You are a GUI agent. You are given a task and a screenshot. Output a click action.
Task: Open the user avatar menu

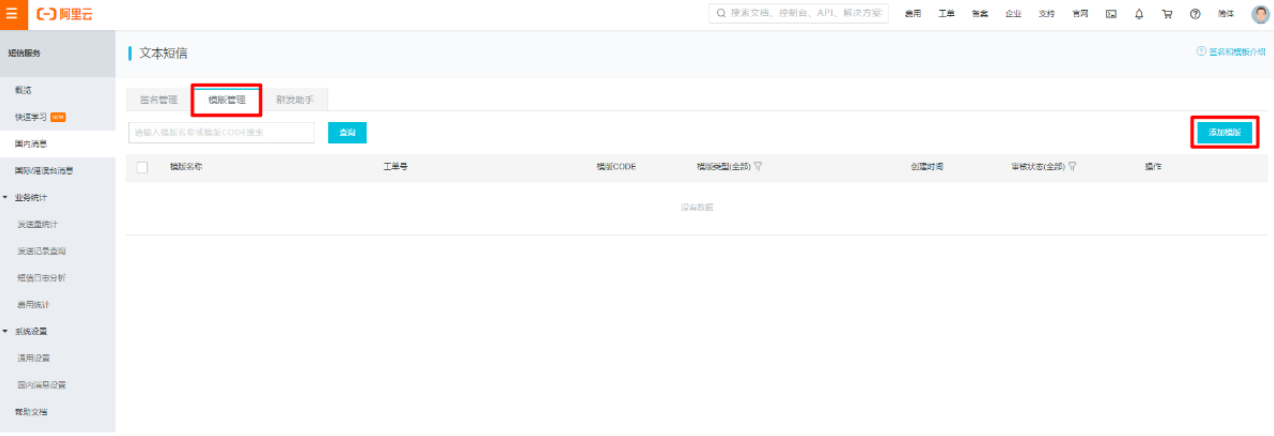1260,14
